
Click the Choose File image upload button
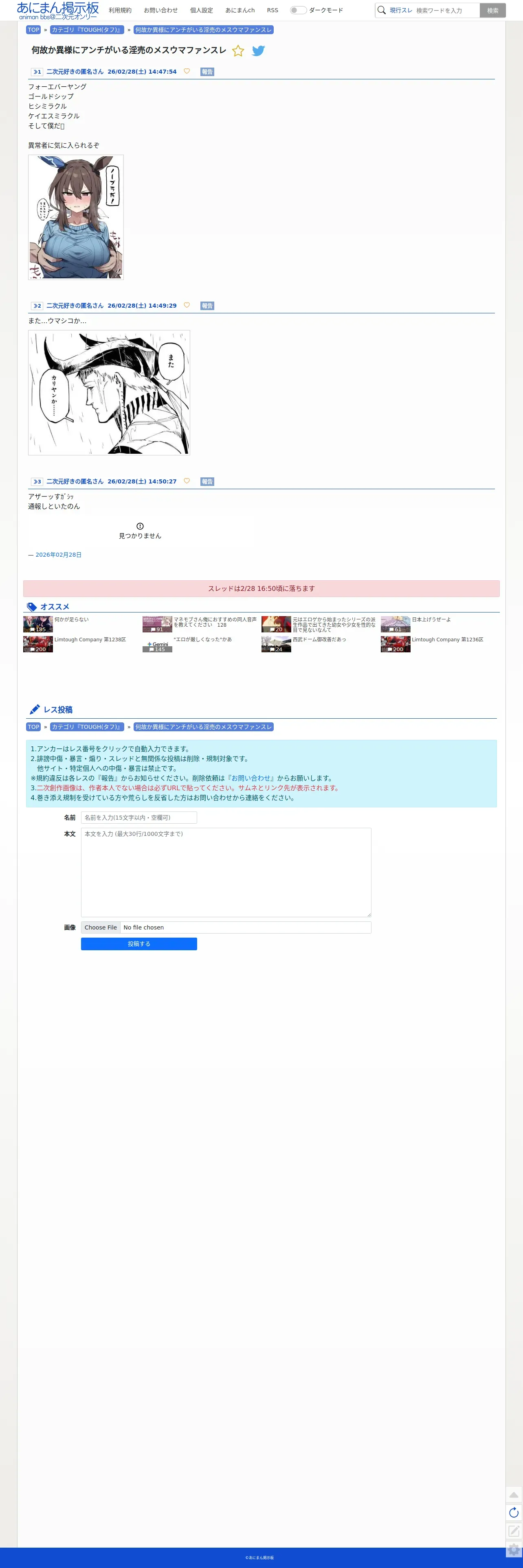(x=101, y=927)
